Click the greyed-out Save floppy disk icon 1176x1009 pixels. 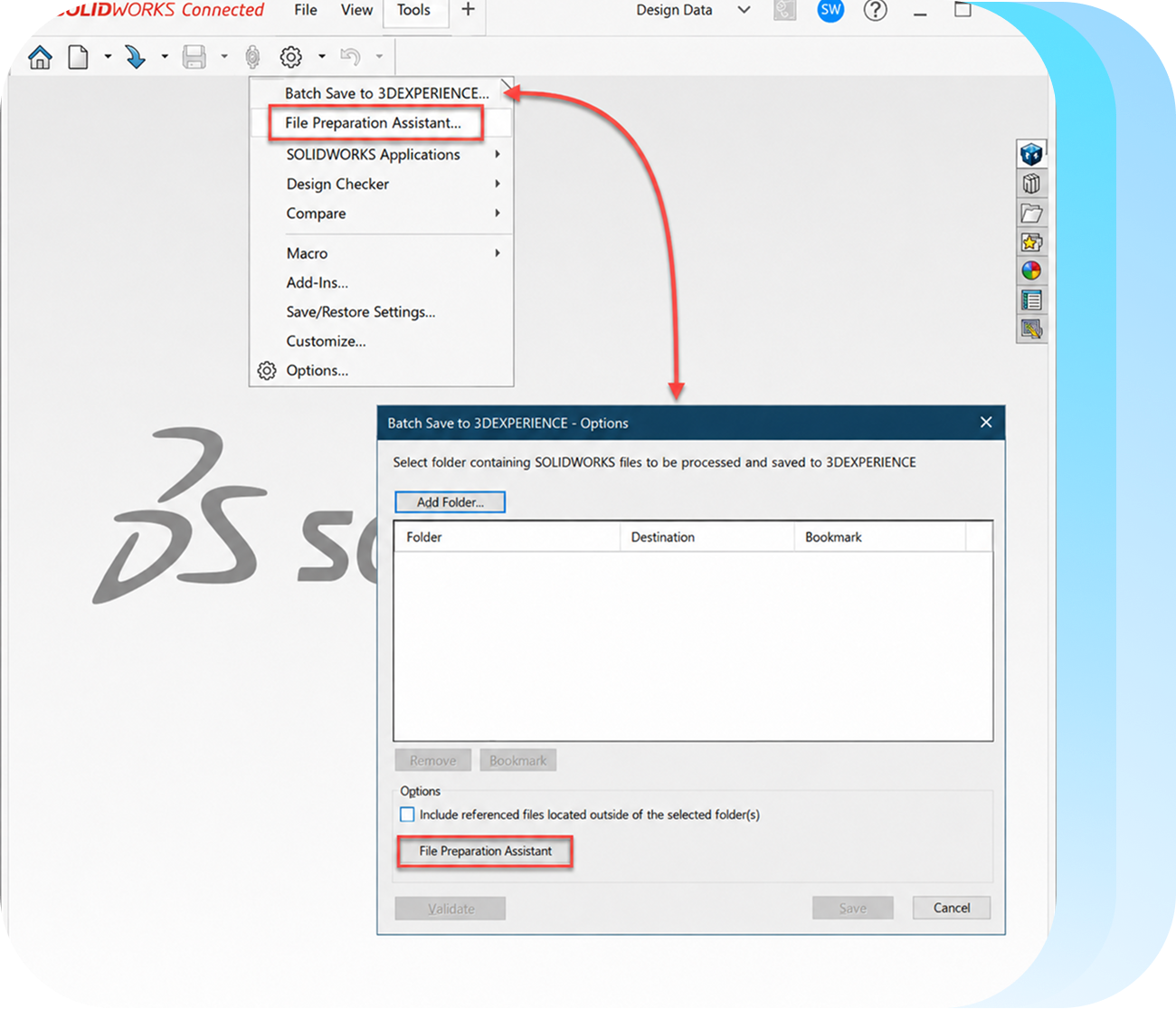[194, 58]
